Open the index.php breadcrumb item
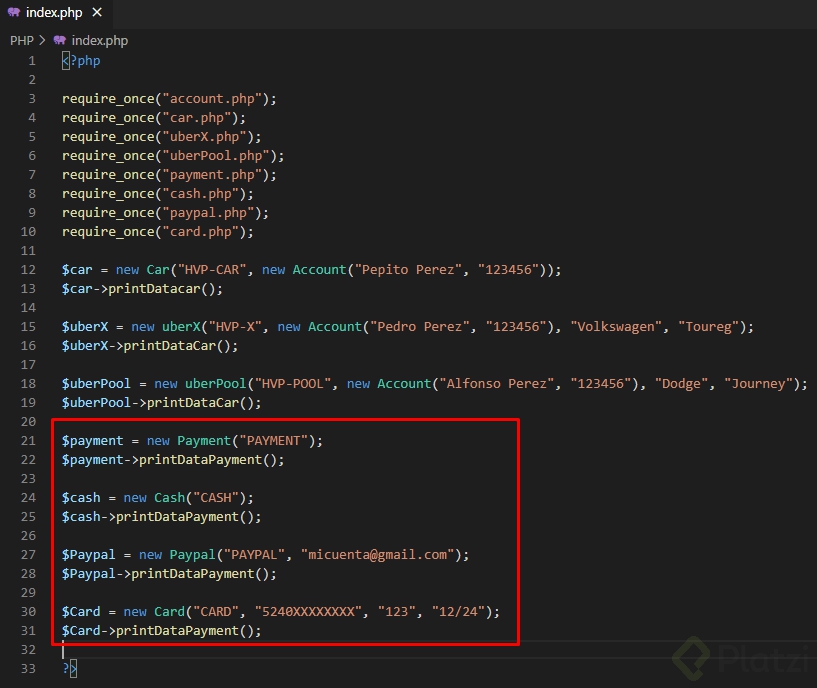817x688 pixels. [x=100, y=41]
